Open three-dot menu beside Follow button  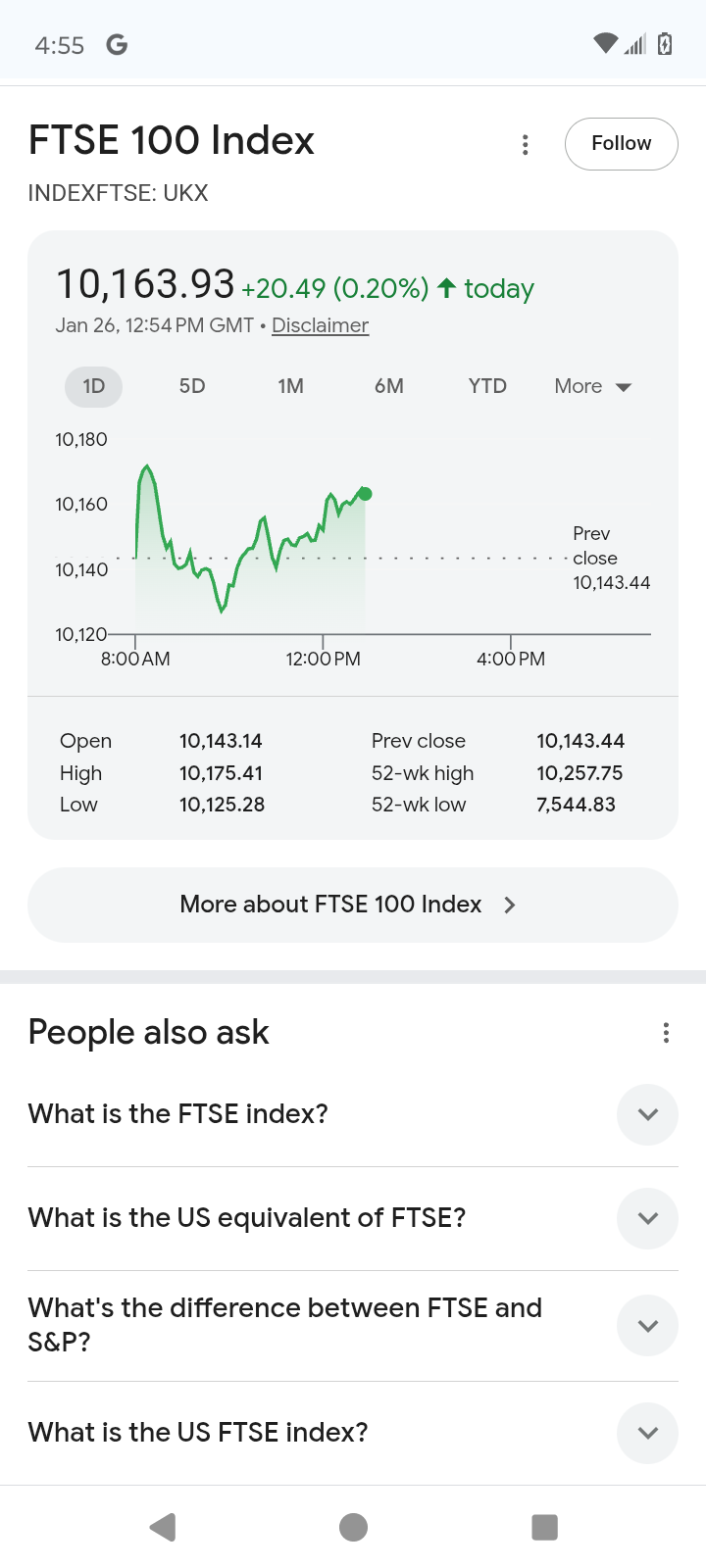(x=526, y=145)
